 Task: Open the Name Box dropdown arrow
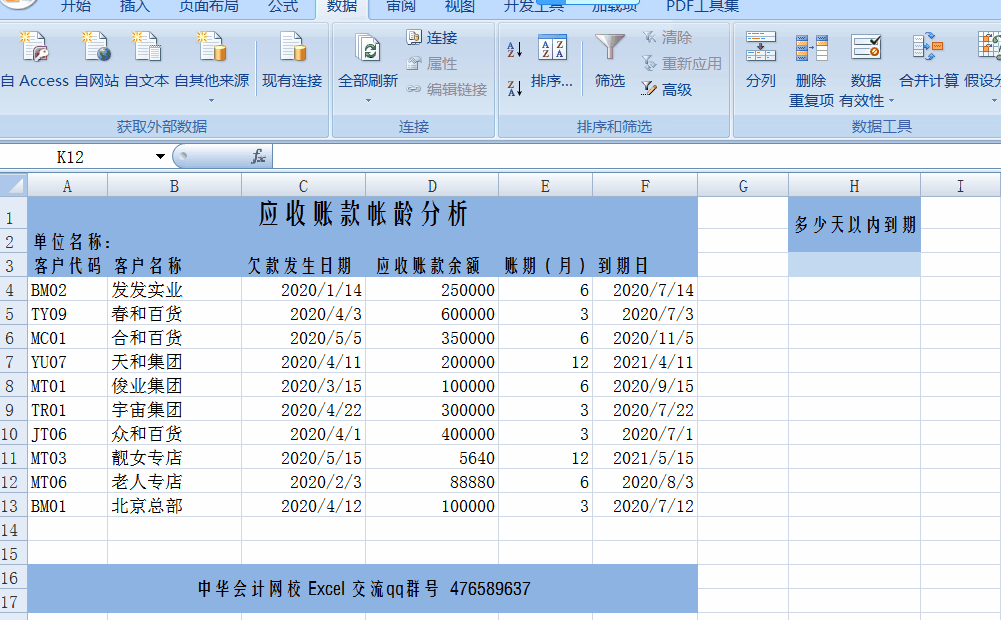point(160,156)
